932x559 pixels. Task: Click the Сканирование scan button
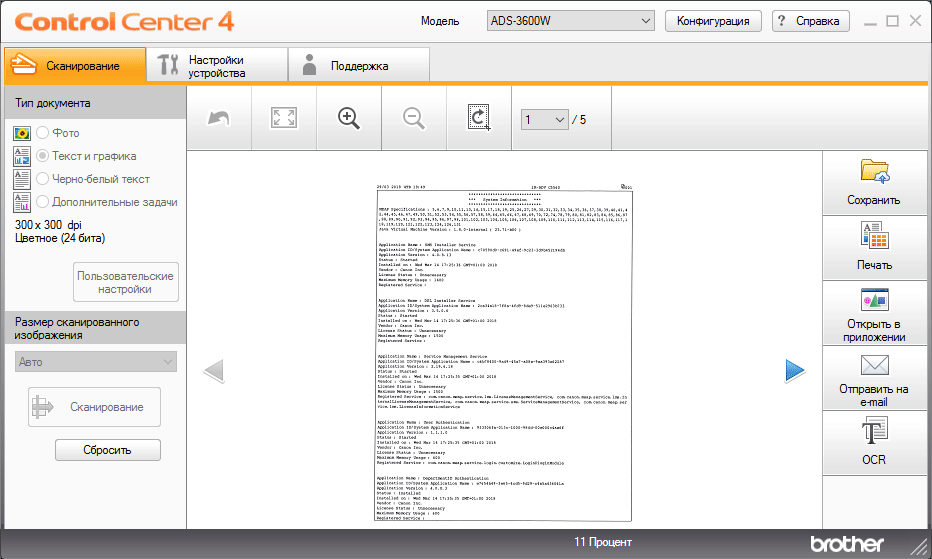[95, 407]
